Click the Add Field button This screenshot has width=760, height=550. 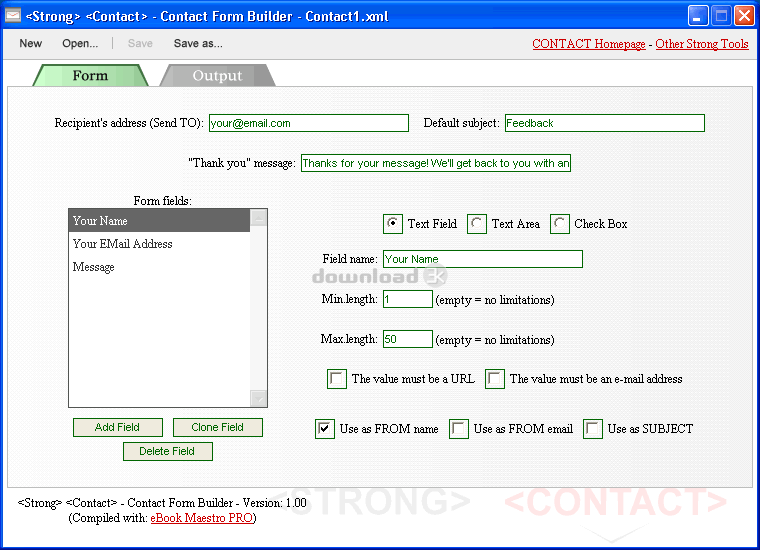[x=118, y=427]
